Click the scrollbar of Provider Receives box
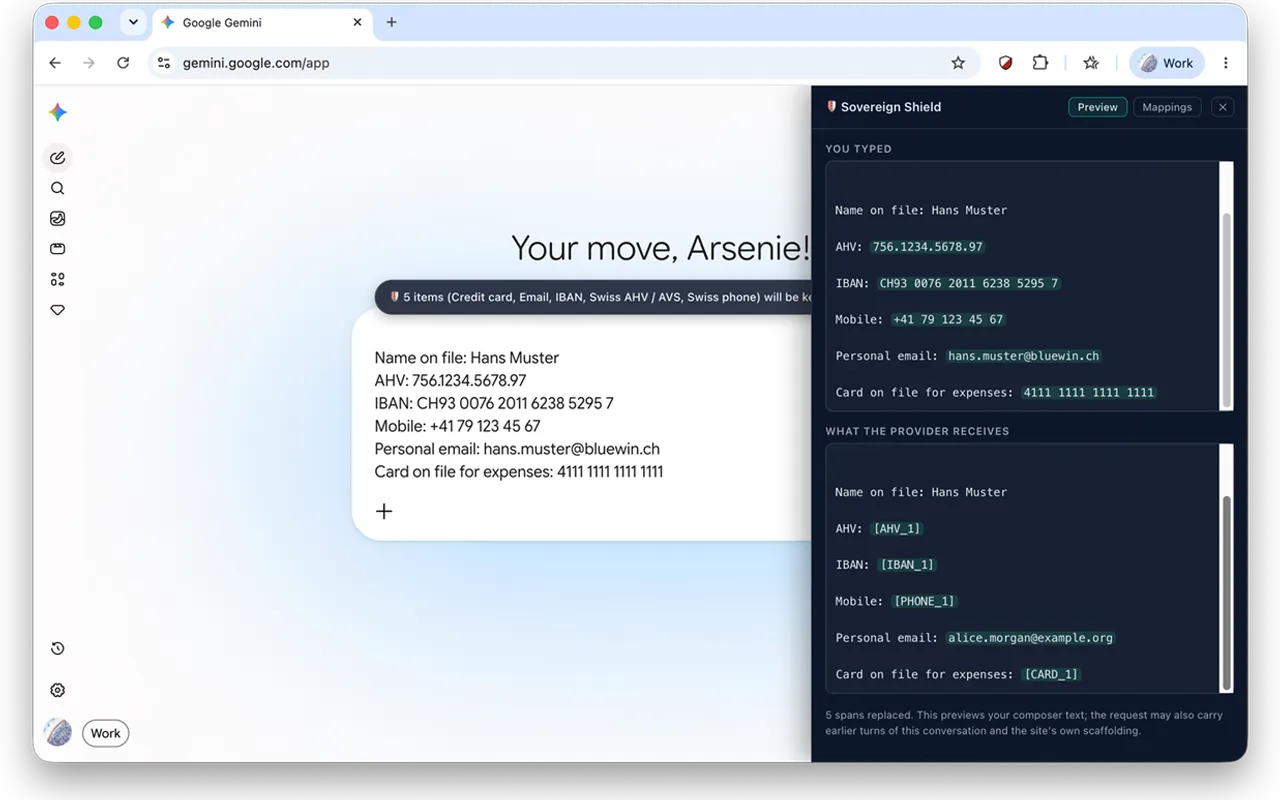 tap(1226, 591)
